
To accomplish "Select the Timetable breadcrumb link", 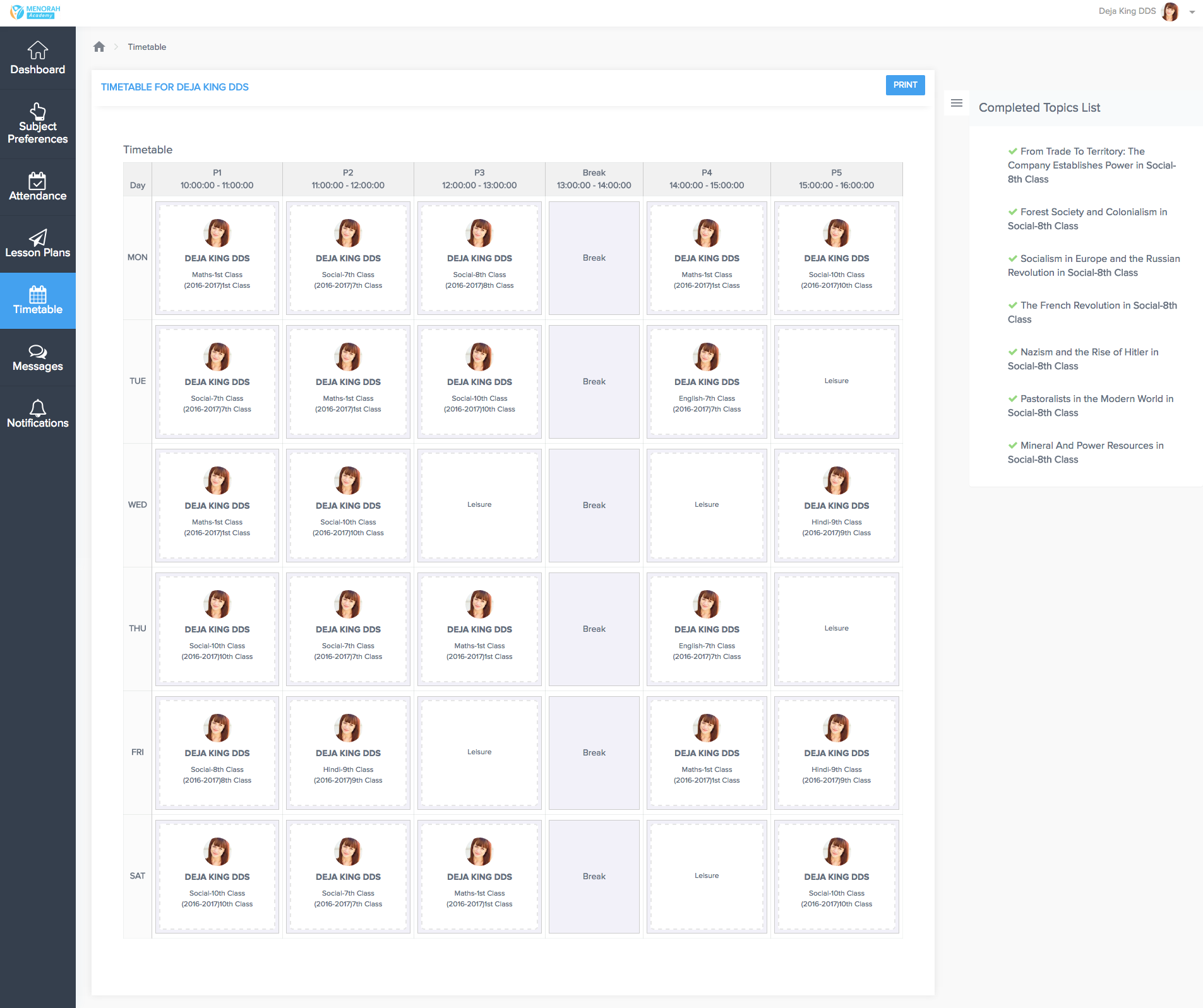I will pyautogui.click(x=147, y=46).
